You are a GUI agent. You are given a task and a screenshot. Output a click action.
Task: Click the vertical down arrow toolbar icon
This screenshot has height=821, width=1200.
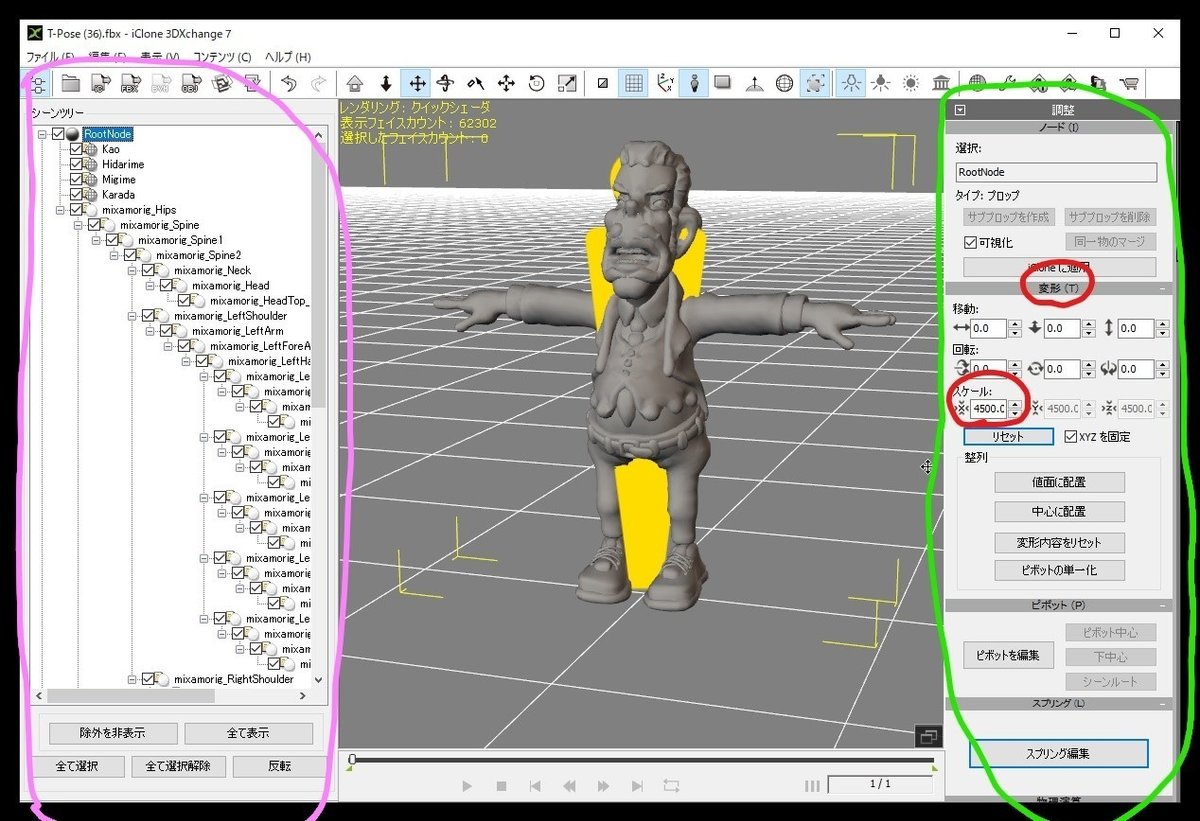pyautogui.click(x=386, y=84)
